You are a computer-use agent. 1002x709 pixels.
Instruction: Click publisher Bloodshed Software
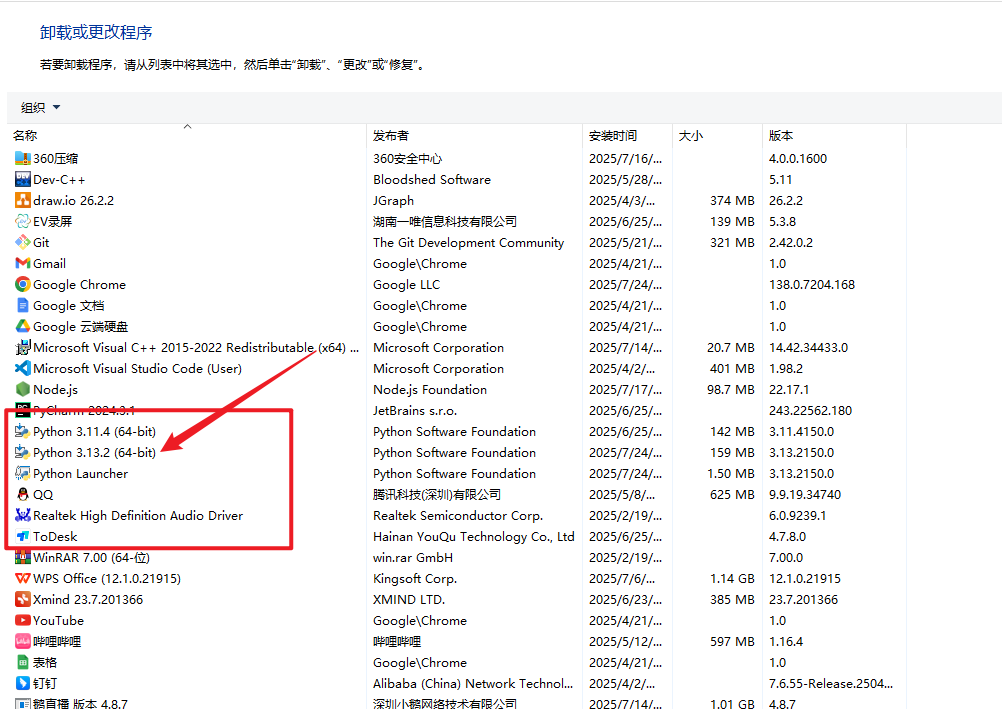tap(432, 180)
